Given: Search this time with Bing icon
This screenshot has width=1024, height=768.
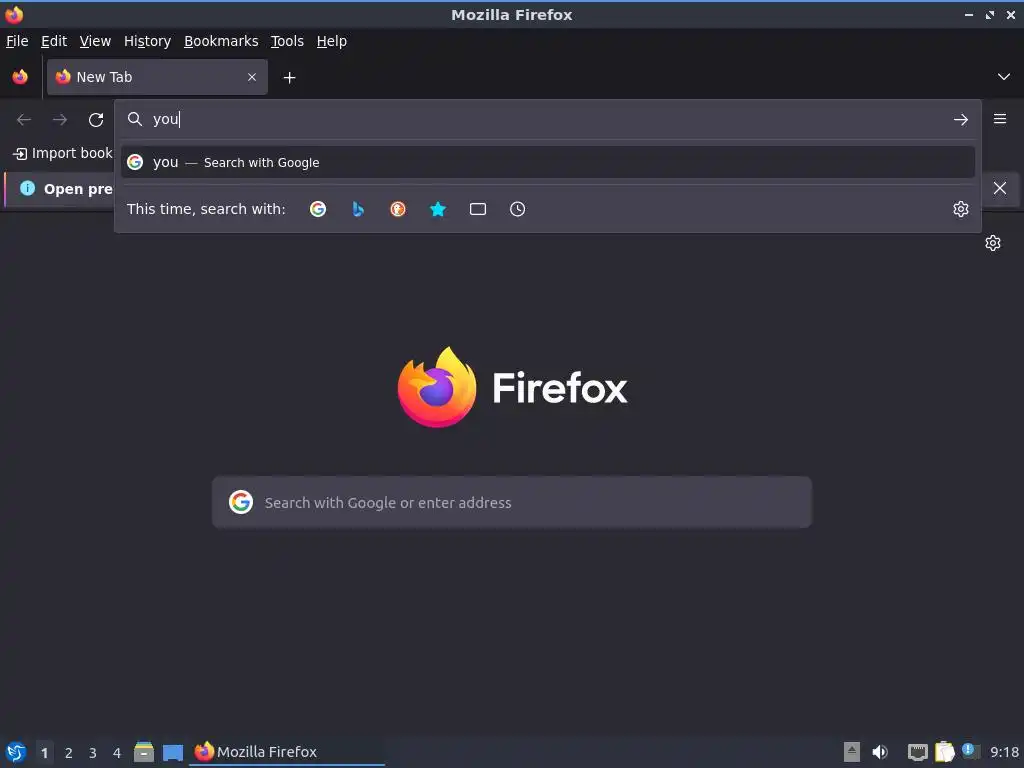Looking at the screenshot, I should 358,209.
